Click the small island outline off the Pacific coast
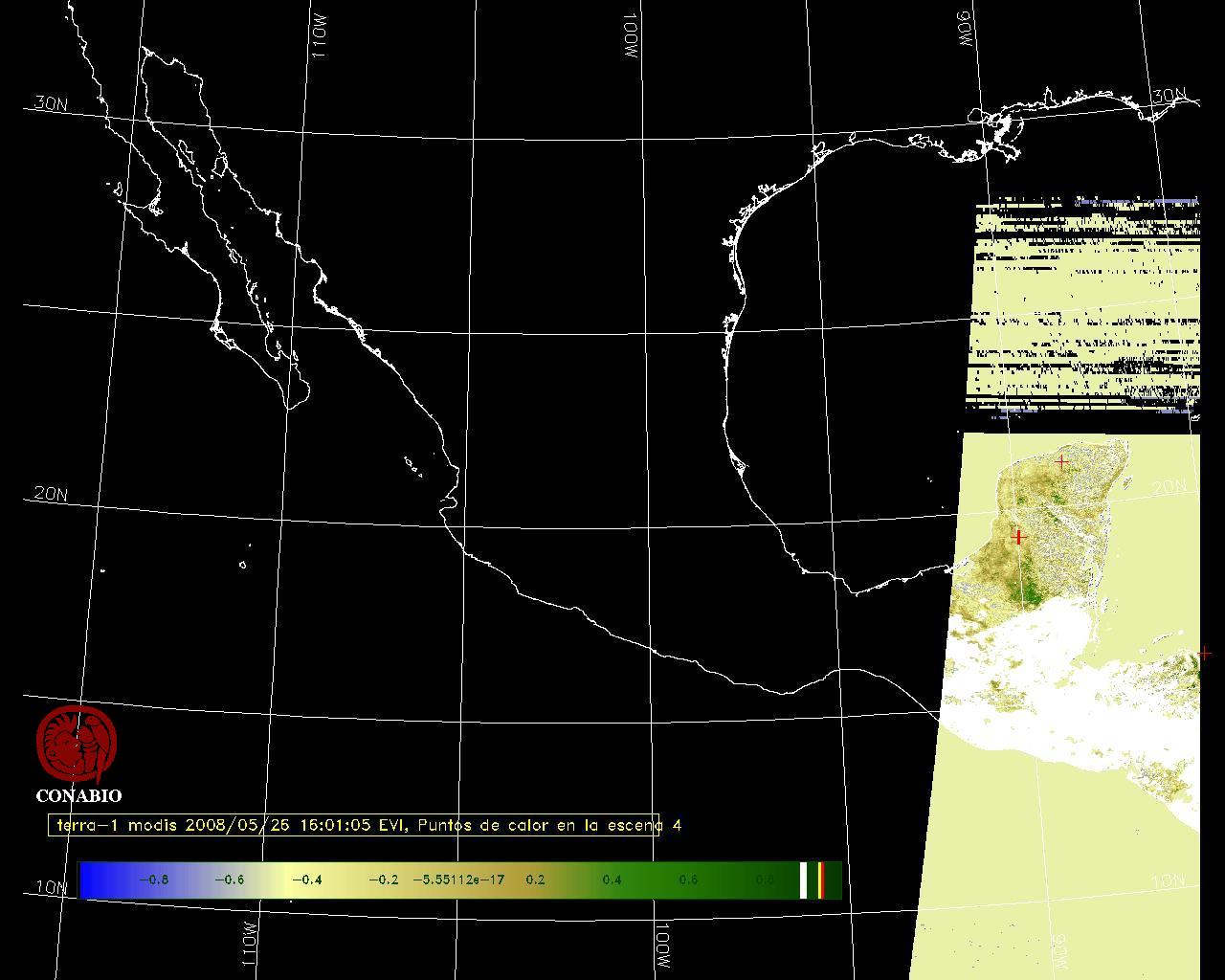This screenshot has width=1225, height=980. [x=242, y=565]
